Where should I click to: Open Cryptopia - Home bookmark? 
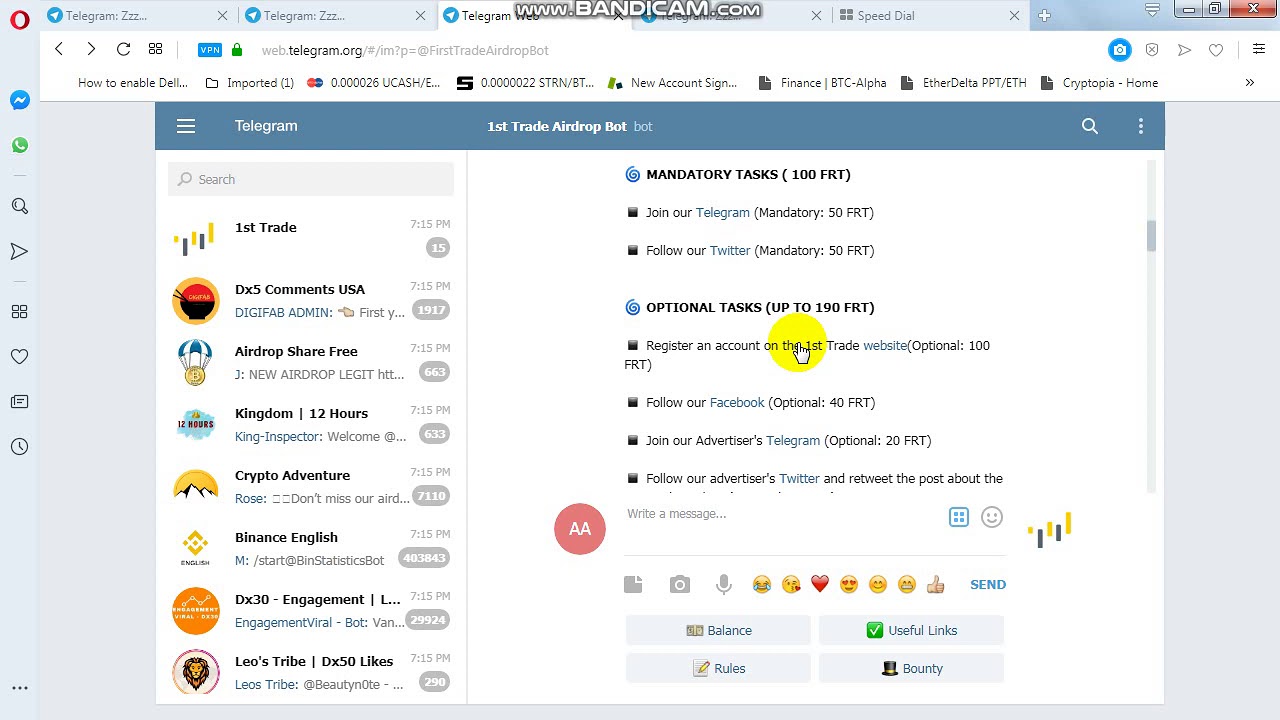[x=1099, y=83]
